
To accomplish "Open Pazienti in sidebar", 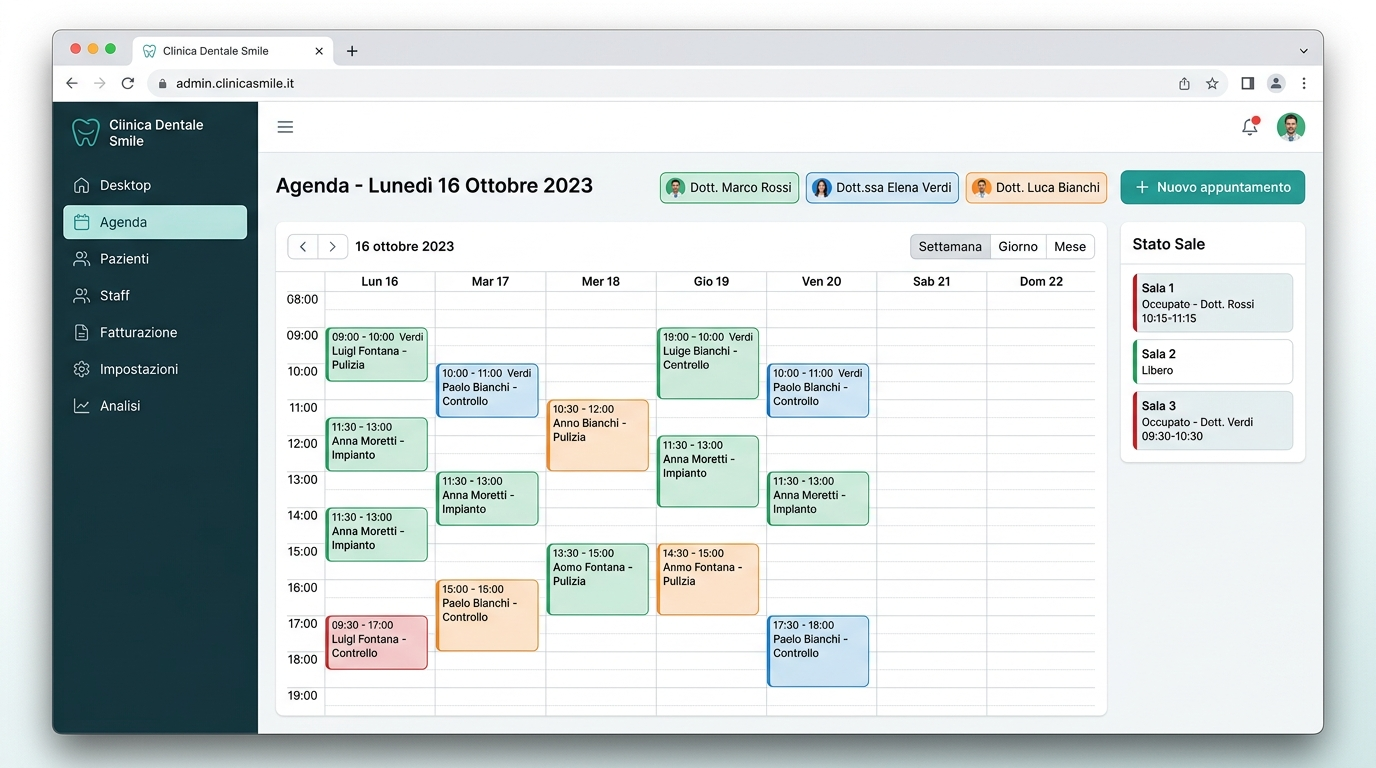I will tap(155, 259).
